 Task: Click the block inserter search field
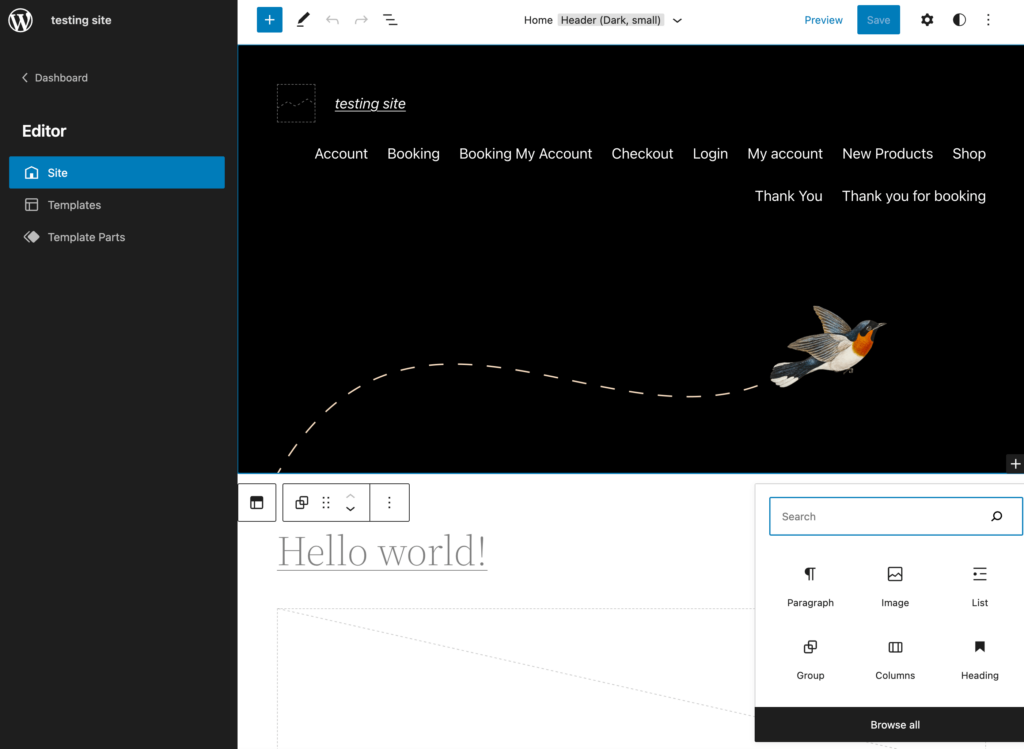point(880,516)
